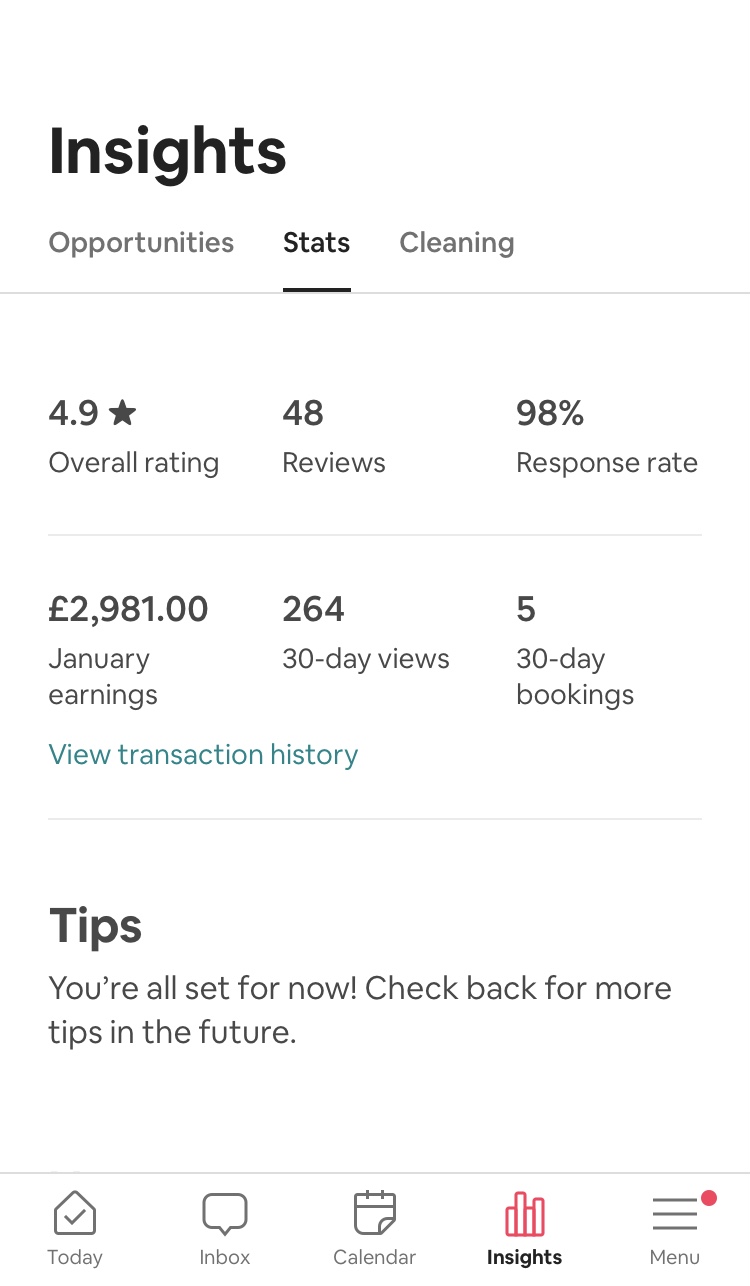
Task: Open the Menu hamburger icon
Action: point(675,1214)
